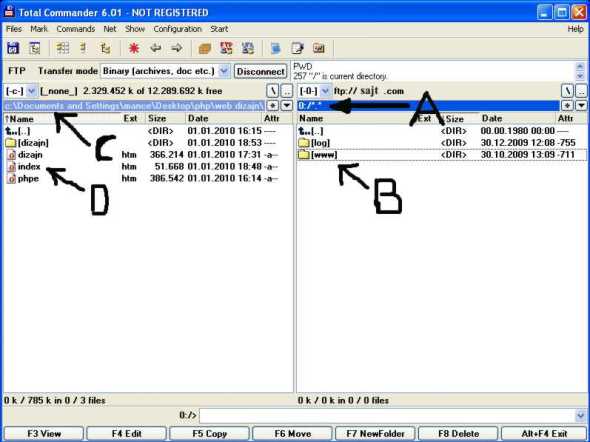
Task: Open FTP connect toolbar icon
Action: 226,48
